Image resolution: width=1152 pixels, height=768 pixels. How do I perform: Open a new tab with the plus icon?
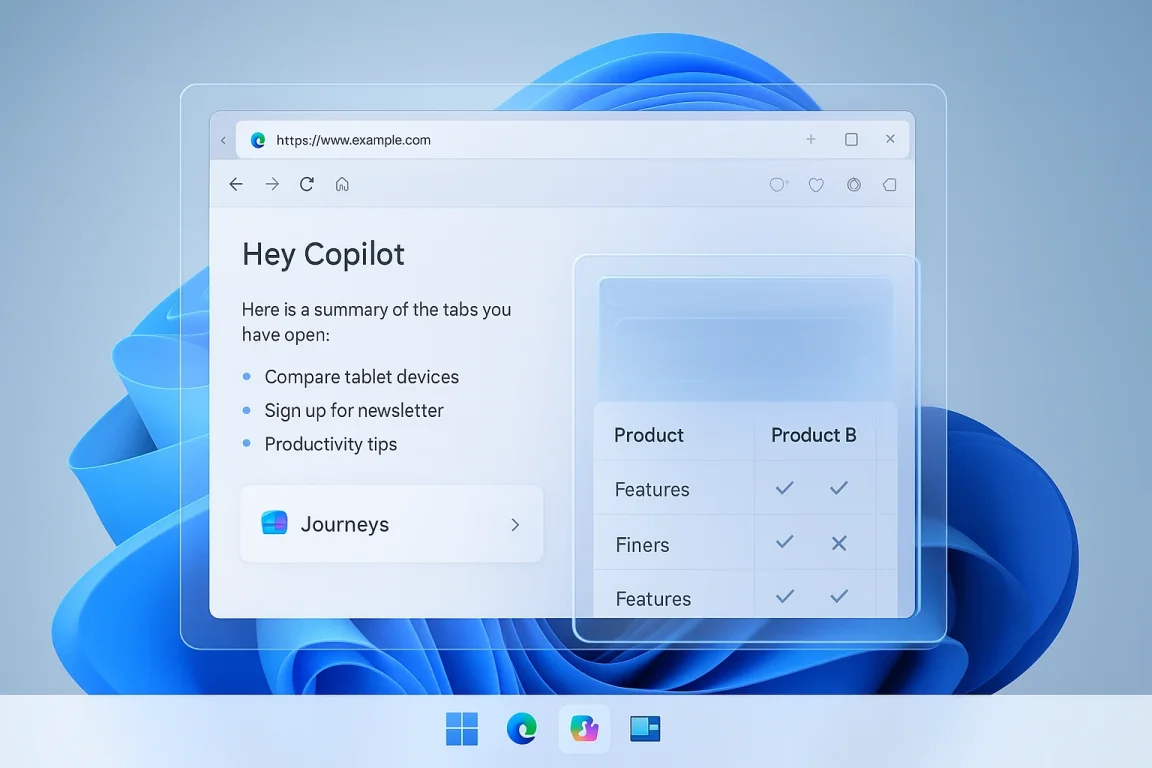point(811,139)
